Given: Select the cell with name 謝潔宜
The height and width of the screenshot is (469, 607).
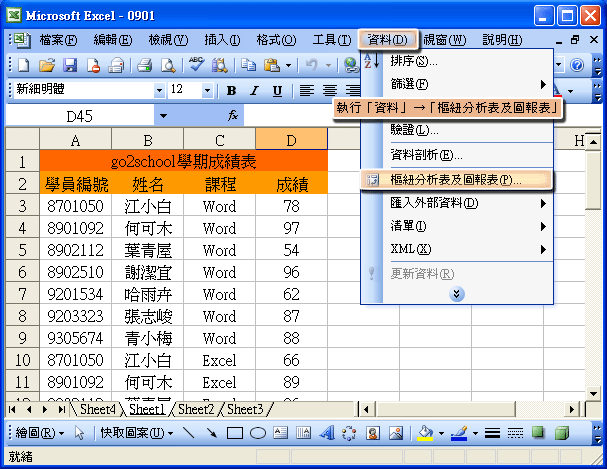Looking at the screenshot, I should 147,272.
